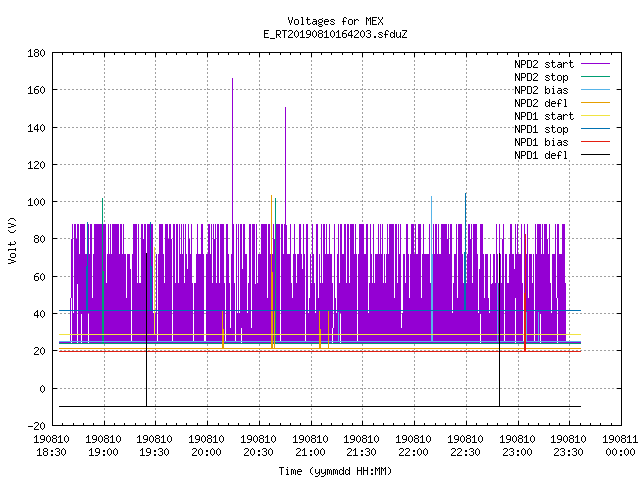
Task: Click the 'NPD2 defl' legend label
Action: tap(541, 103)
